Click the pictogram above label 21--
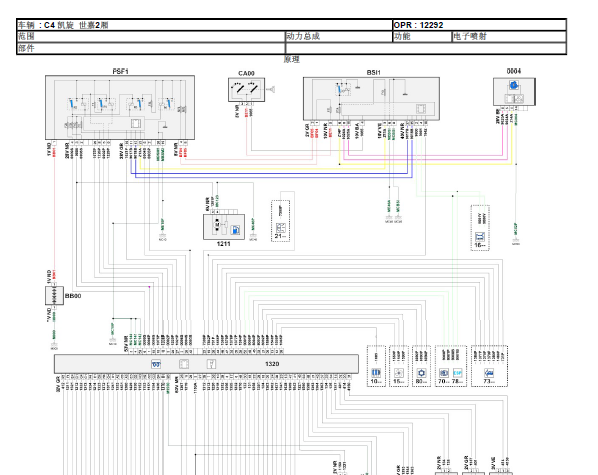Screen dimensions: 598x475 [x=281, y=228]
